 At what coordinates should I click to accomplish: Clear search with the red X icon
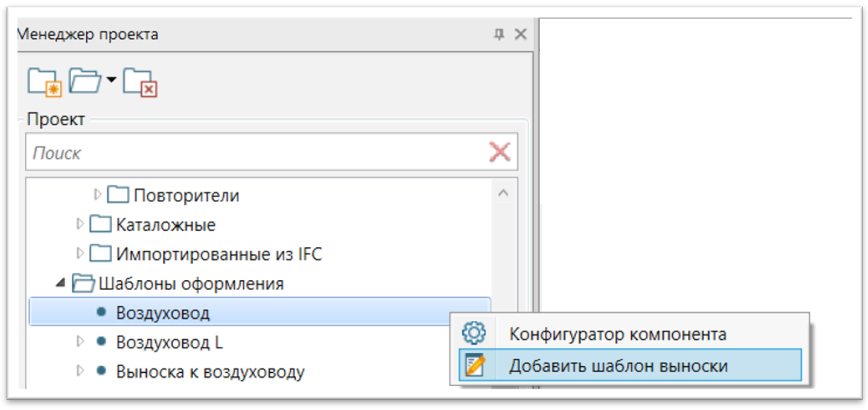(500, 152)
